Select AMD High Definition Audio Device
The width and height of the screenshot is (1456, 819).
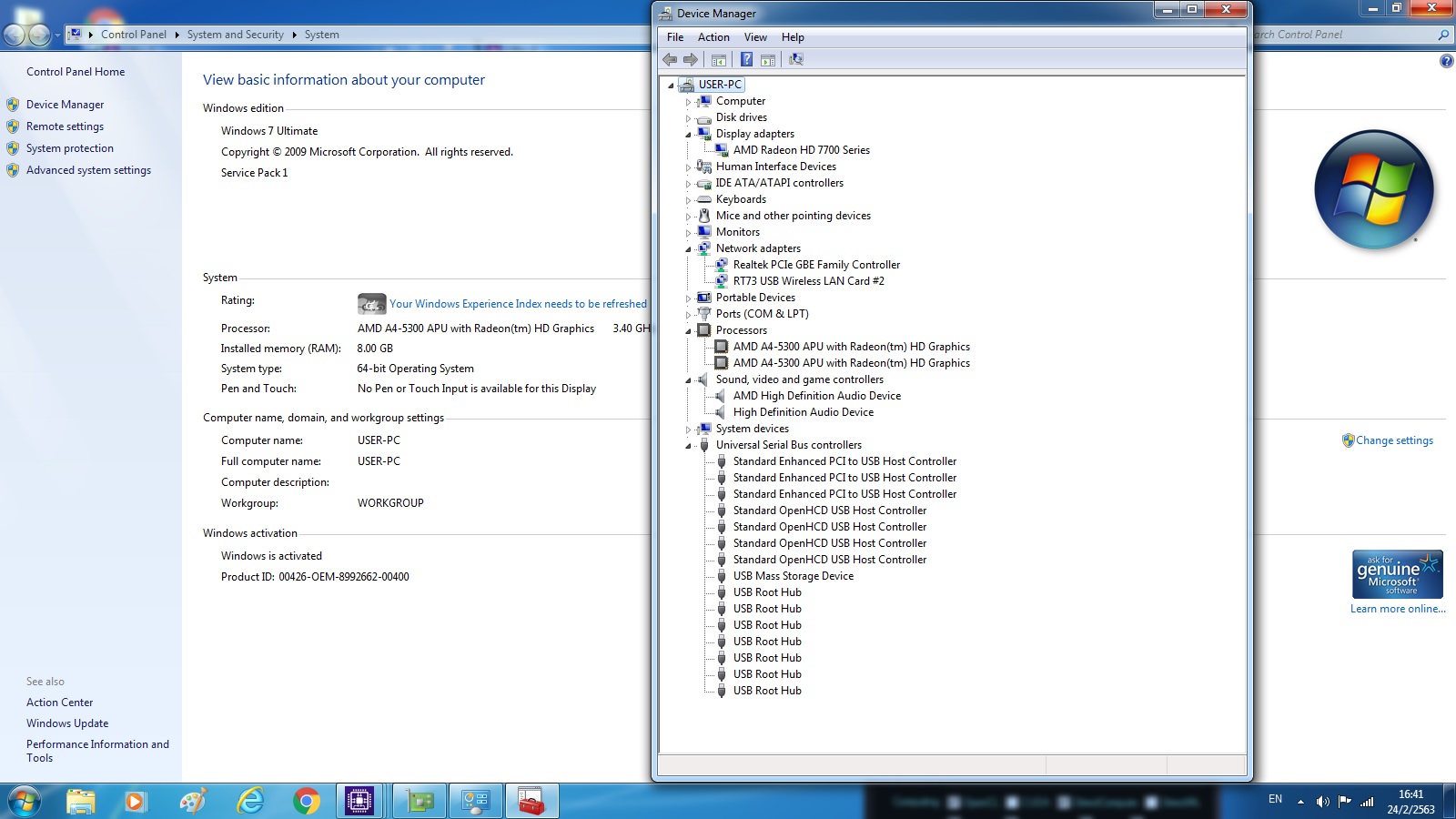pyautogui.click(x=816, y=396)
